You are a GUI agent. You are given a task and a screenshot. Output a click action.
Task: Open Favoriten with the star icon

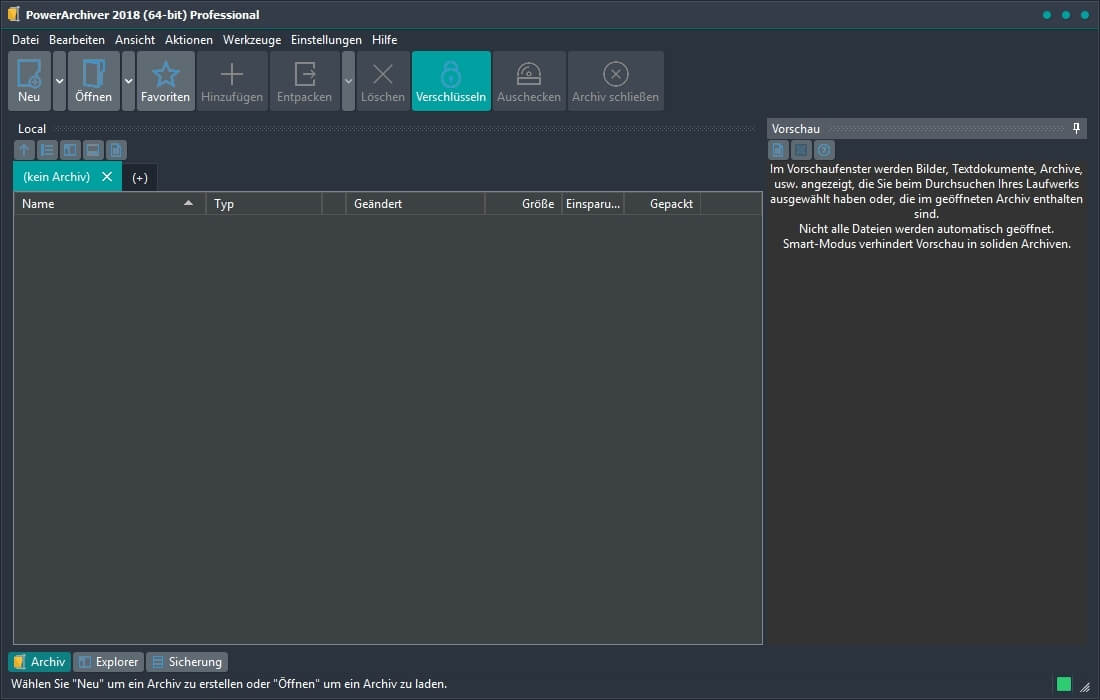165,75
